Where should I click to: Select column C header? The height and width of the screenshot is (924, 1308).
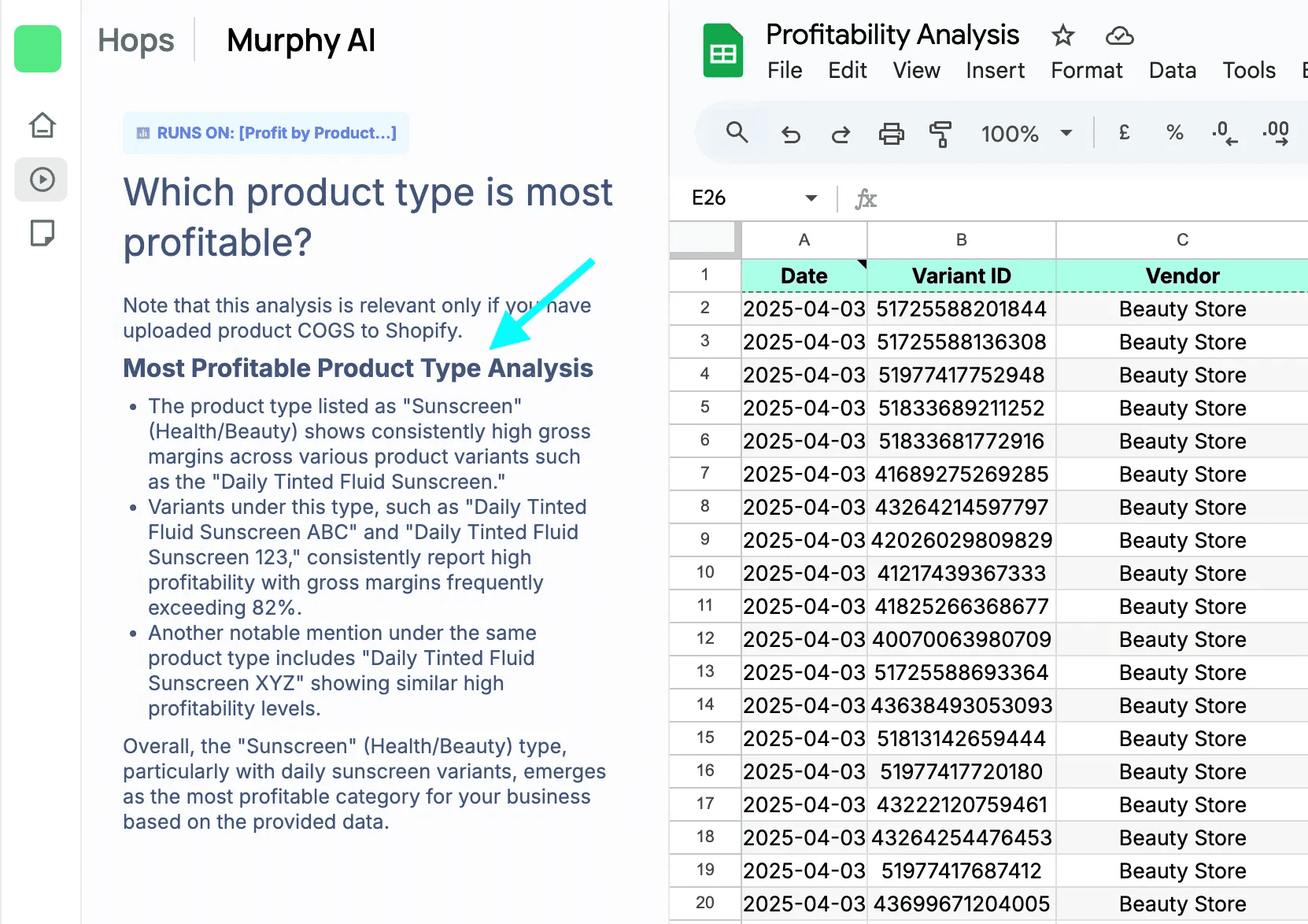click(x=1182, y=240)
